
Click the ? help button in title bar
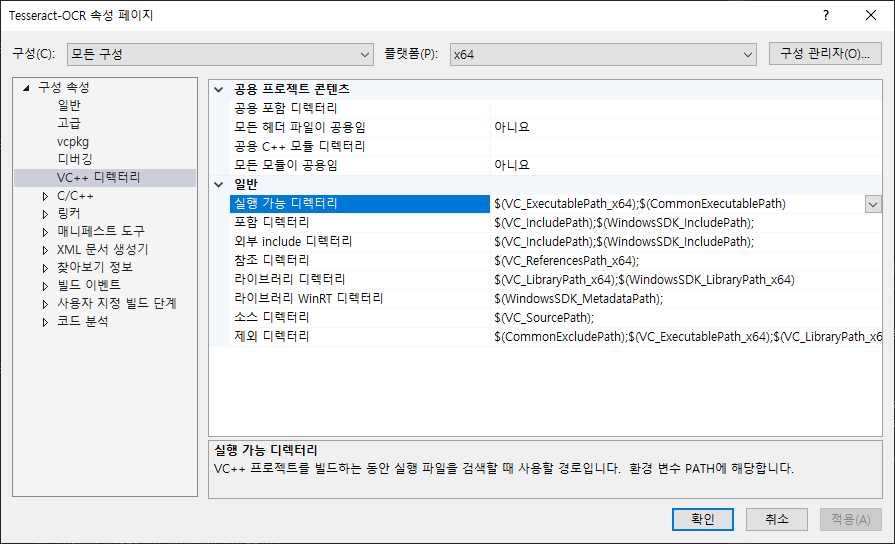click(825, 15)
